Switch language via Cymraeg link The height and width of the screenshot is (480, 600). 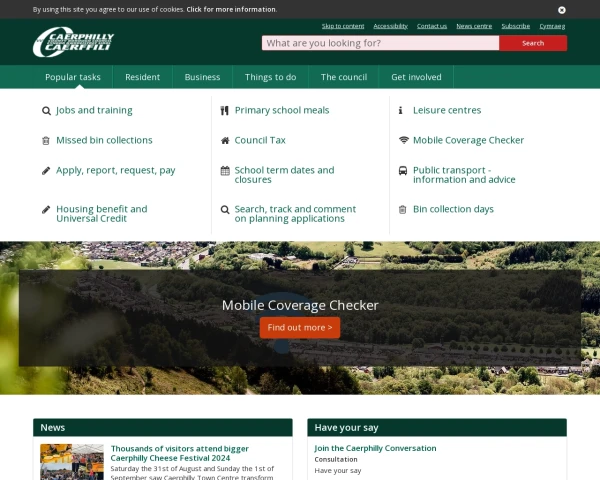552,26
